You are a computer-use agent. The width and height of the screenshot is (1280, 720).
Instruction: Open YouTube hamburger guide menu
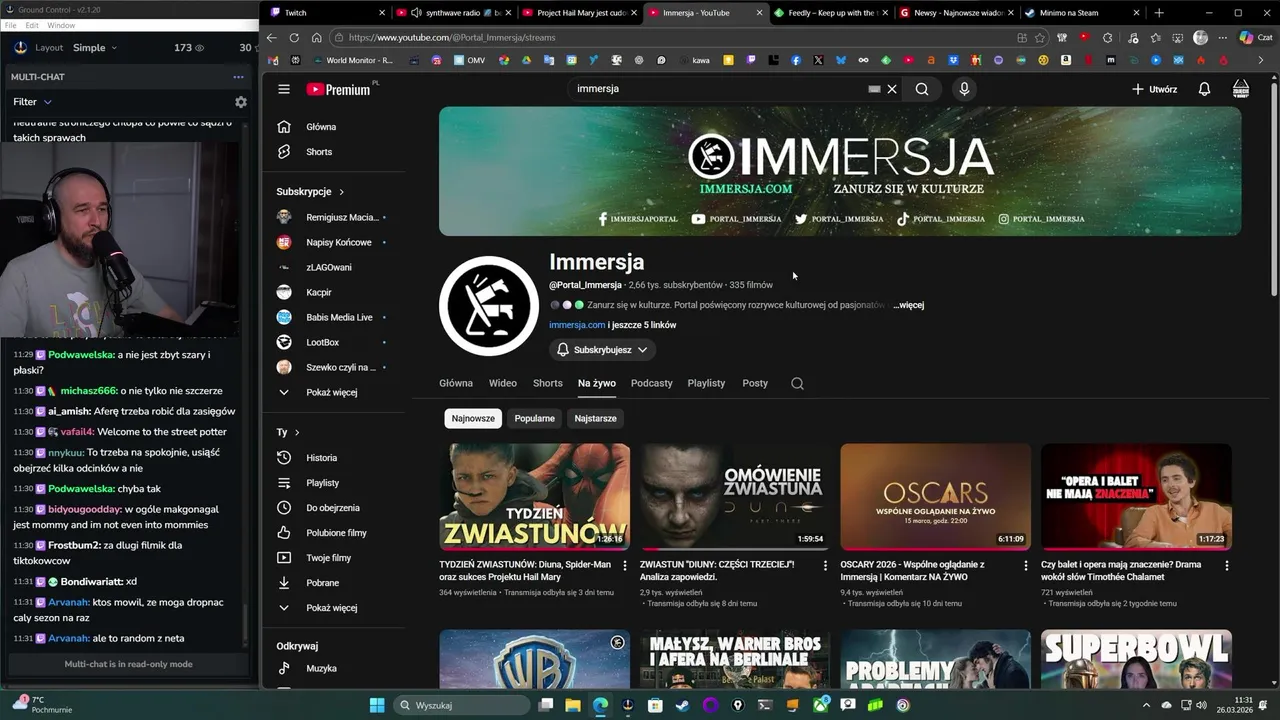pos(284,89)
